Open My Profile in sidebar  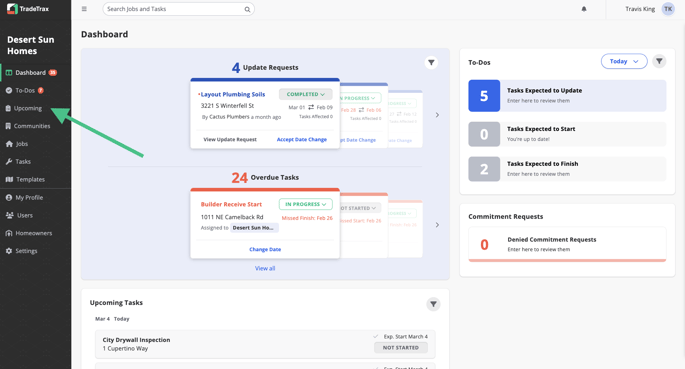tap(29, 197)
